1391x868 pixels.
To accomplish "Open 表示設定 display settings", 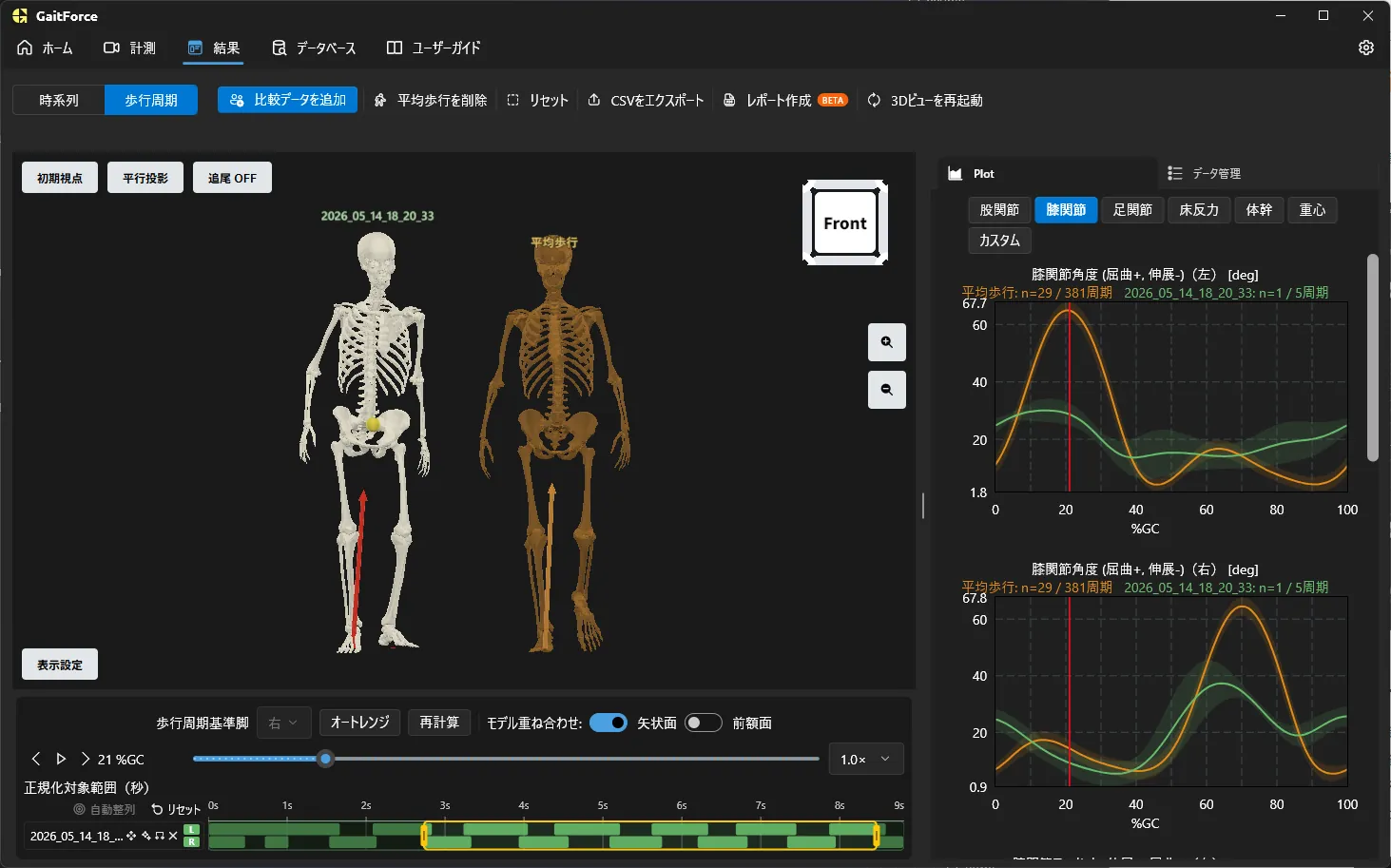I will pos(60,665).
